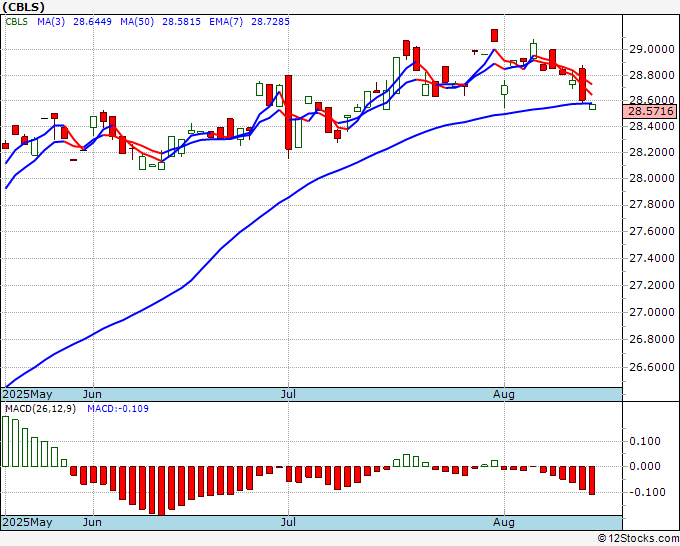This screenshot has height=546, width=680.
Task: Click the MA(3) value 28.6449
Action: (92, 22)
